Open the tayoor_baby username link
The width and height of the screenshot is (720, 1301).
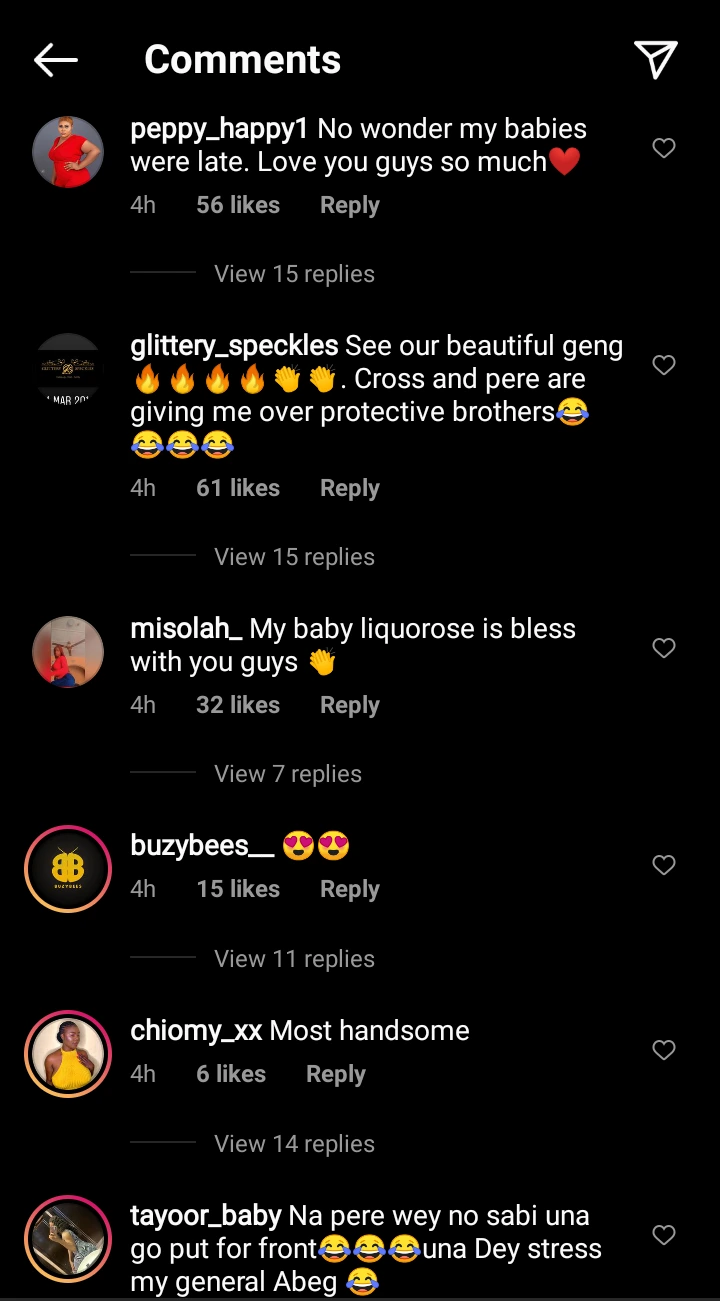206,1217
